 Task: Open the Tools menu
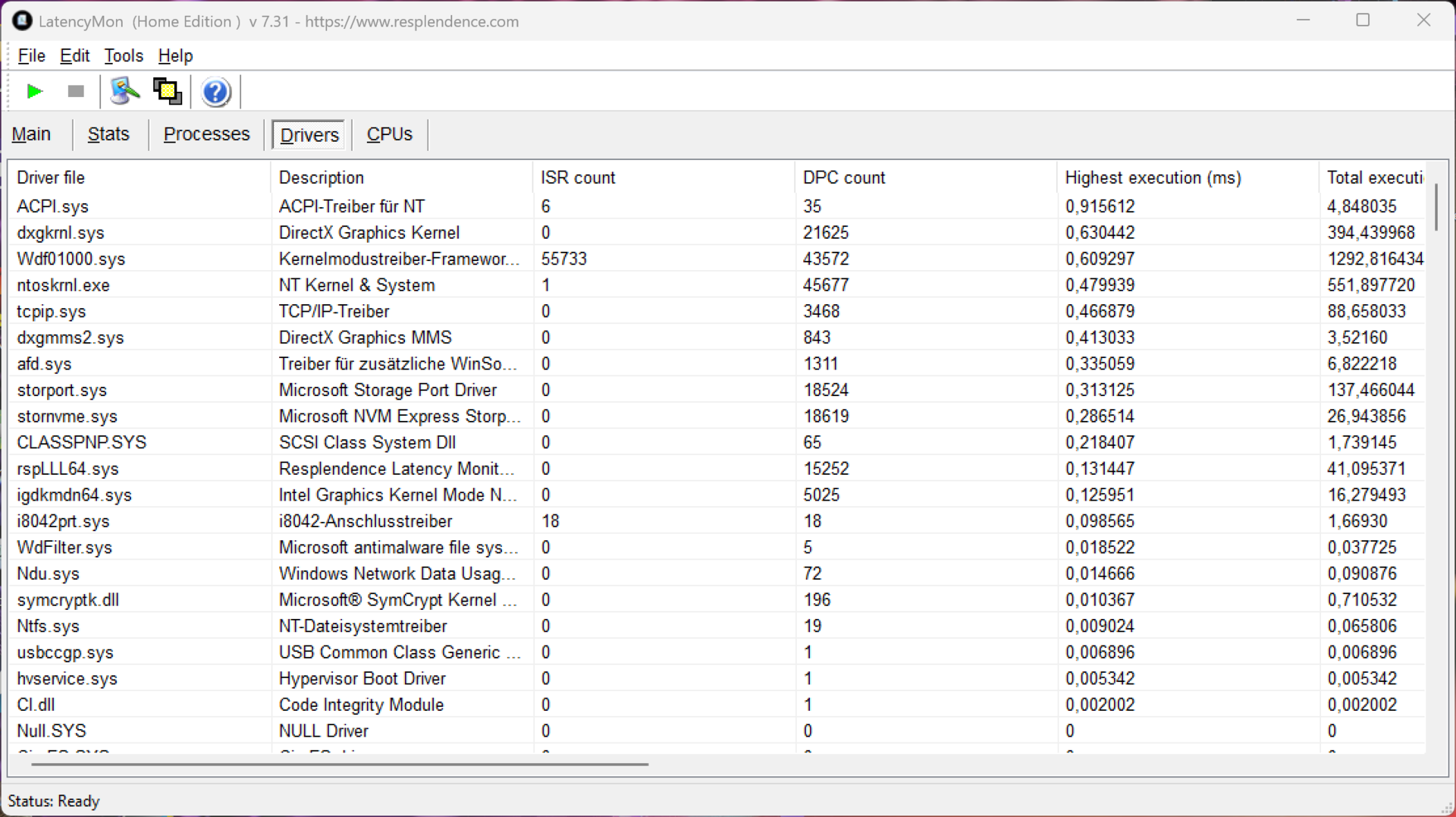(123, 56)
